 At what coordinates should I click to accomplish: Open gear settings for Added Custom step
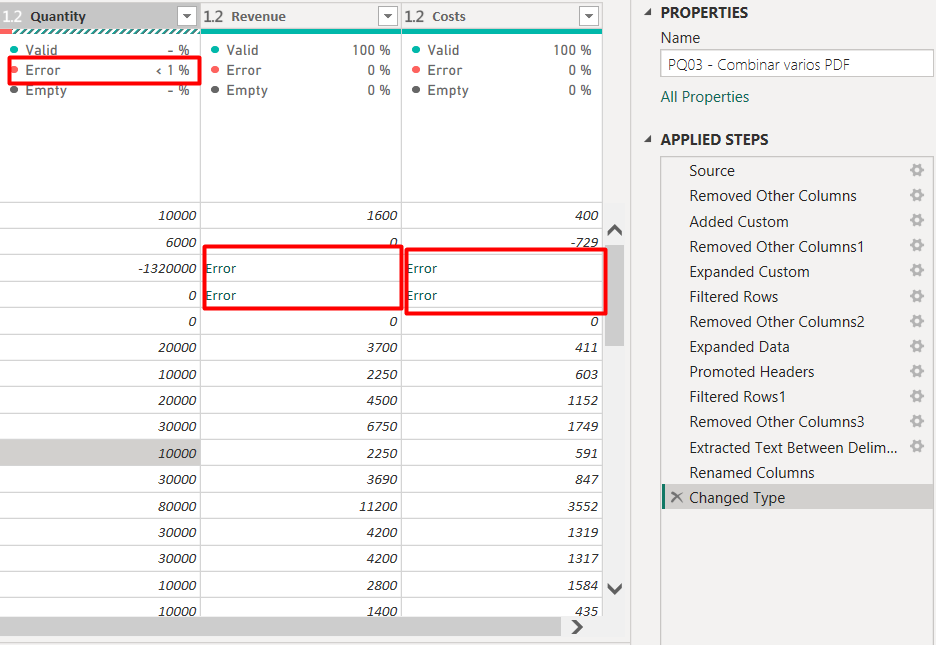pyautogui.click(x=916, y=221)
